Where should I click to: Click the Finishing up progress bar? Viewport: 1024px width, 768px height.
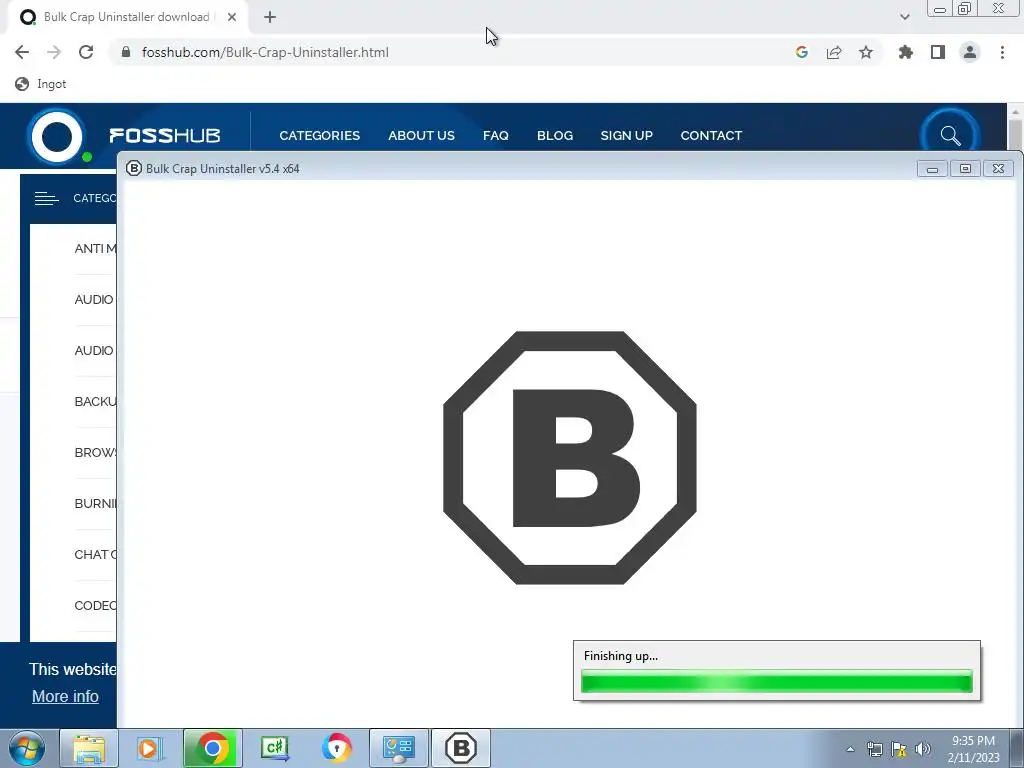(x=776, y=682)
